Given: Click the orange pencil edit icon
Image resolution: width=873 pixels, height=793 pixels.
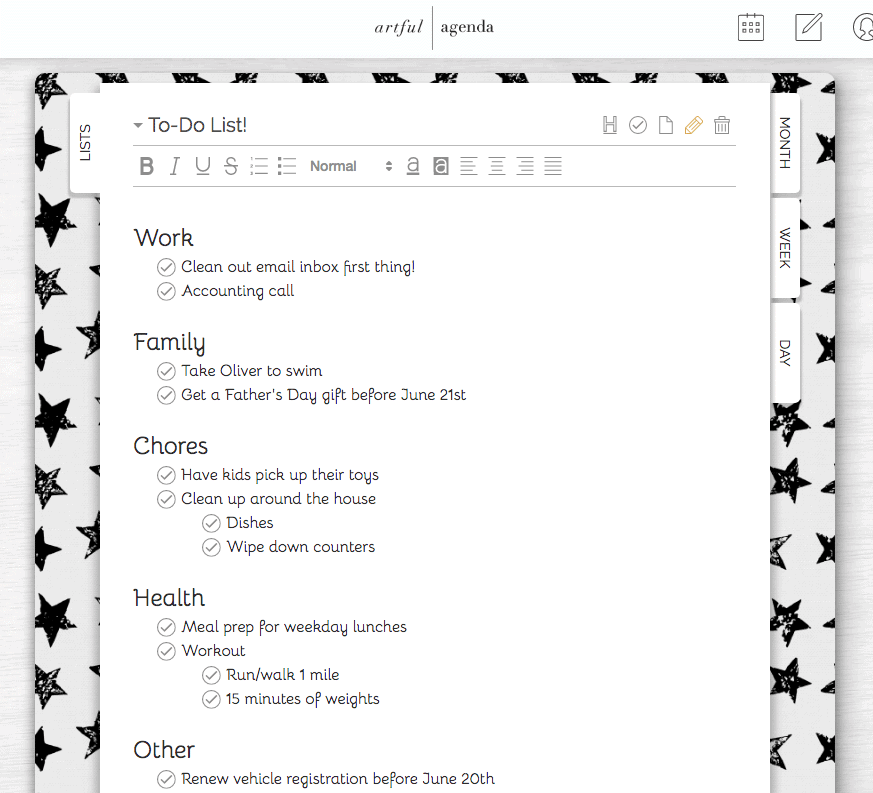Looking at the screenshot, I should point(693,125).
